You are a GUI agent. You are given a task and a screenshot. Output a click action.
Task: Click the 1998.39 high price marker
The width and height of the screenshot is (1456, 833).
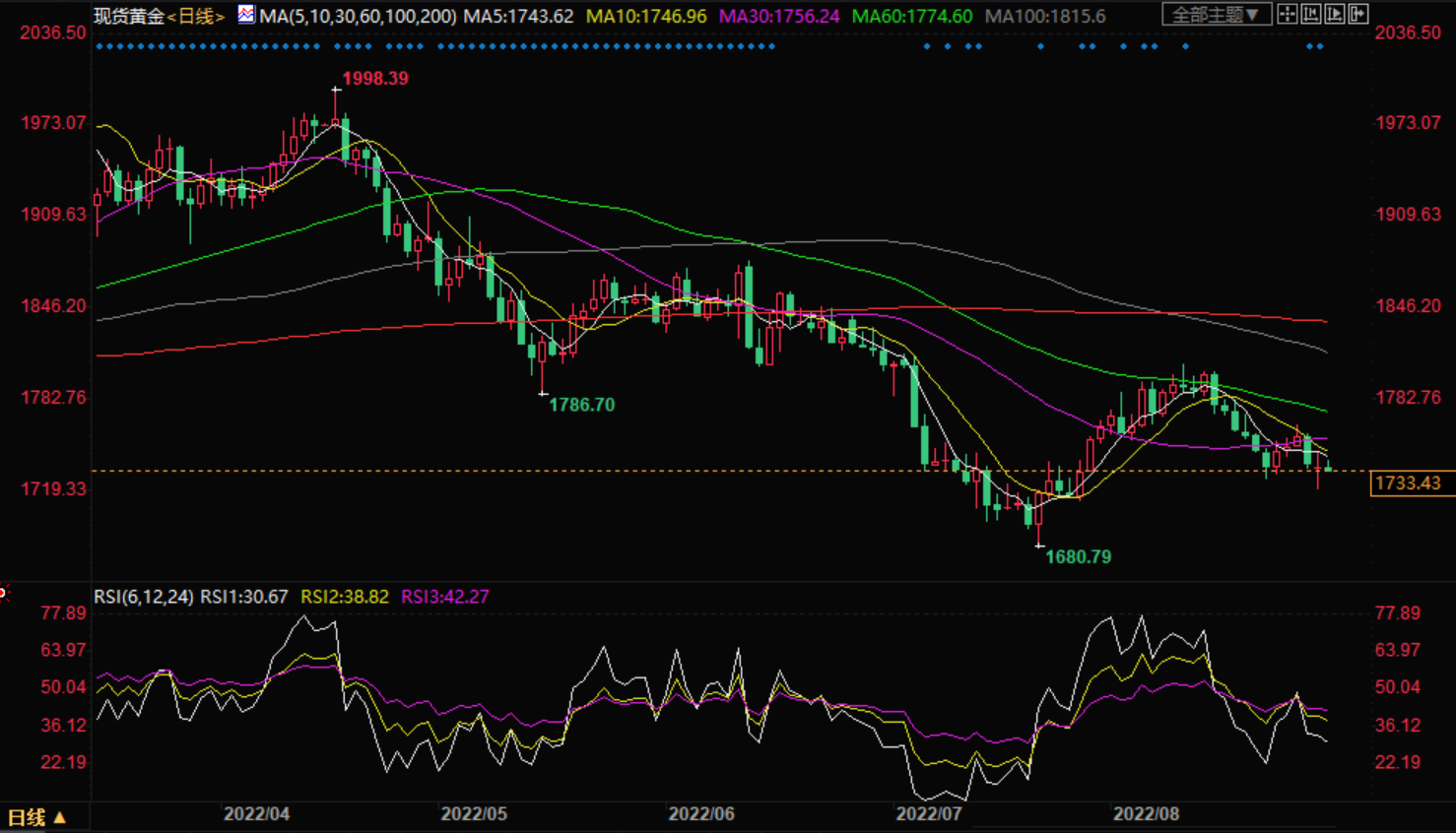coord(375,79)
